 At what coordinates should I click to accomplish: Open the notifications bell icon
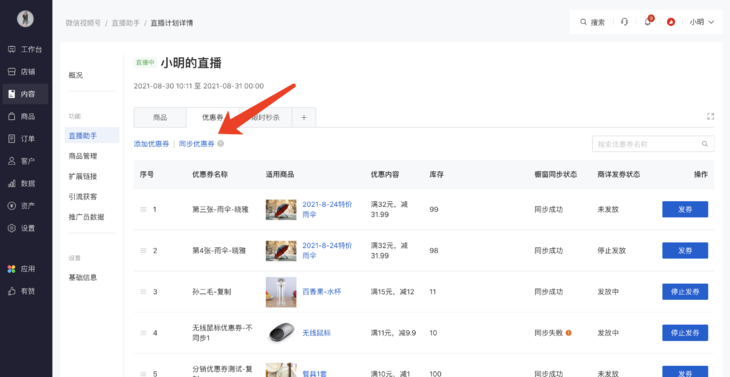click(x=648, y=22)
